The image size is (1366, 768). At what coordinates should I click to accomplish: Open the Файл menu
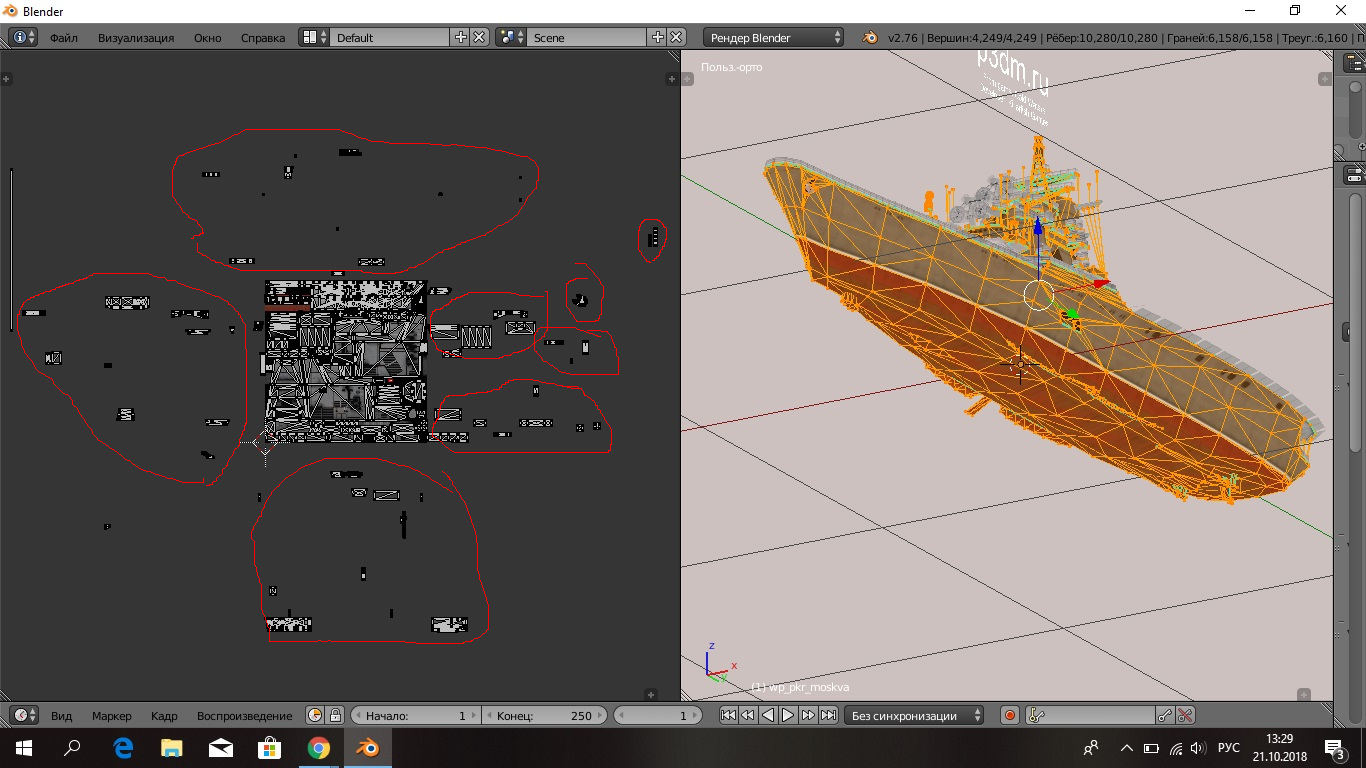point(63,38)
